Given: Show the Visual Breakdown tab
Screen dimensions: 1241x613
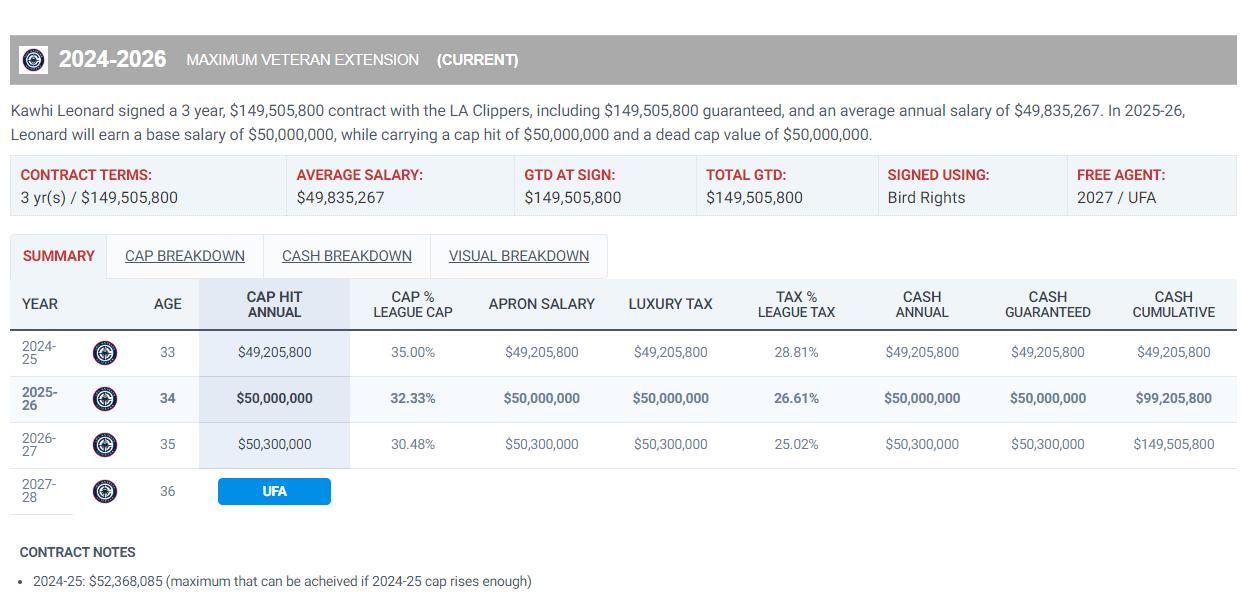Looking at the screenshot, I should pyautogui.click(x=519, y=256).
